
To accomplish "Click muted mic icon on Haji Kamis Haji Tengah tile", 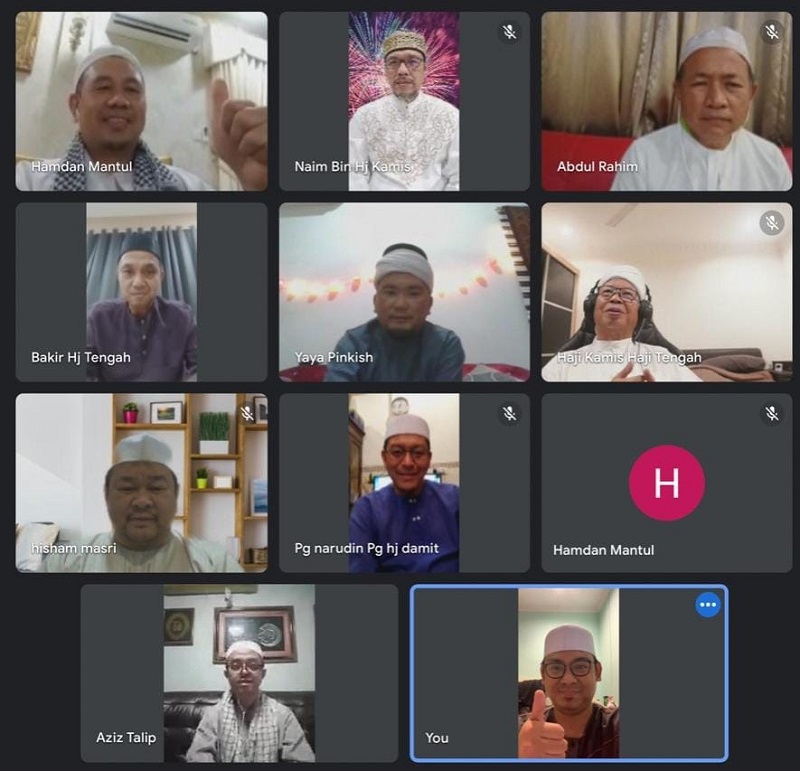I will click(x=771, y=222).
